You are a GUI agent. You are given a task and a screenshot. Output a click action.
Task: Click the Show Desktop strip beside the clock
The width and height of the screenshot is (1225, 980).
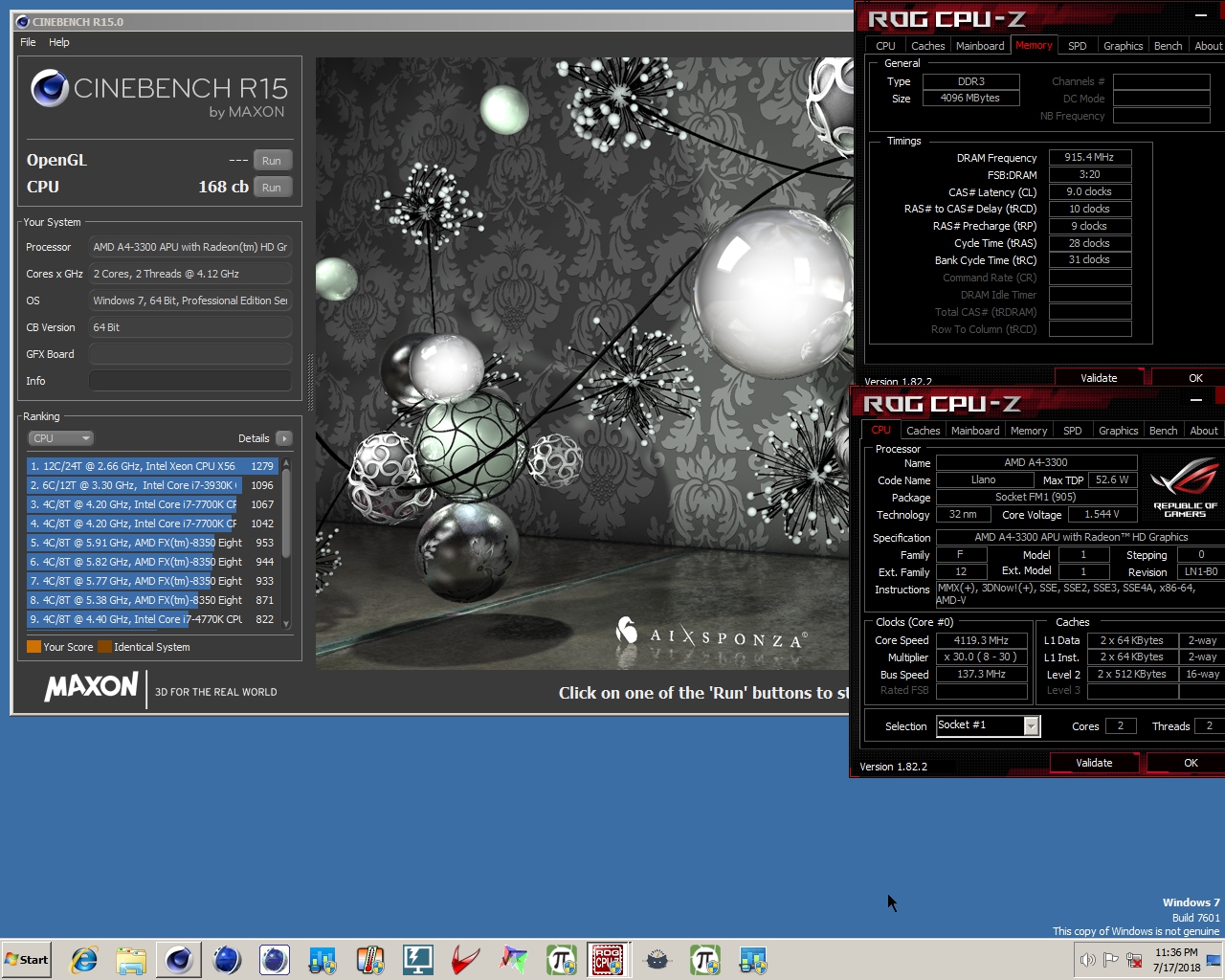click(x=1214, y=959)
